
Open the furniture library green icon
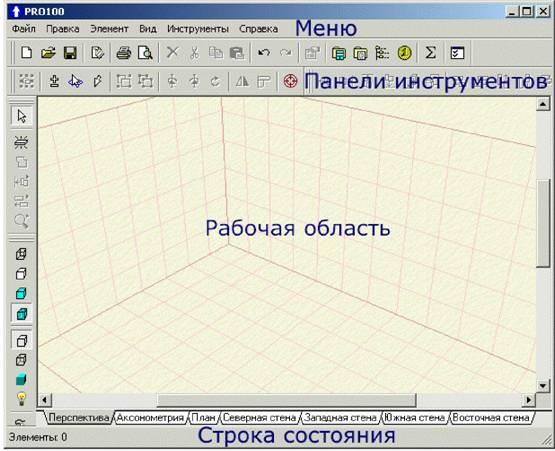(339, 53)
